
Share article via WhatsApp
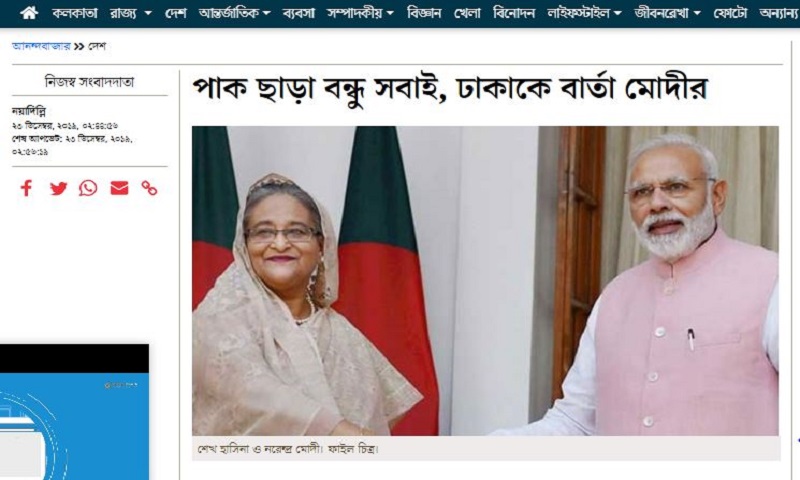coord(88,188)
